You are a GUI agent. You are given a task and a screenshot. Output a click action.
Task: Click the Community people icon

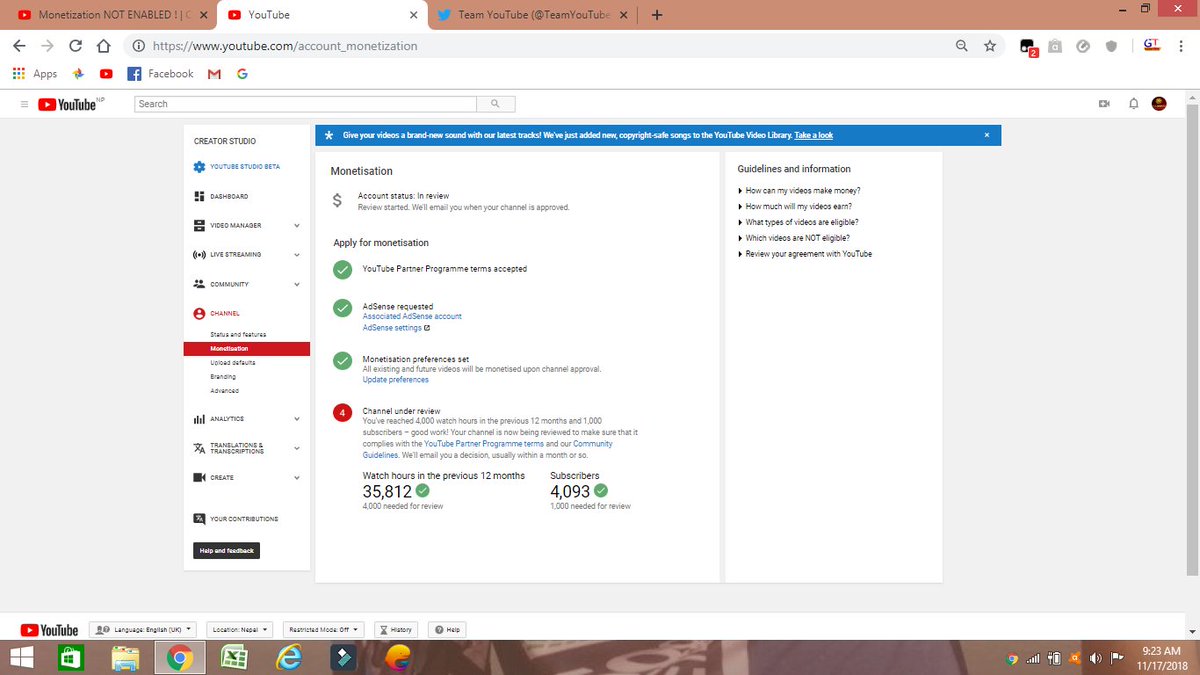pos(199,284)
